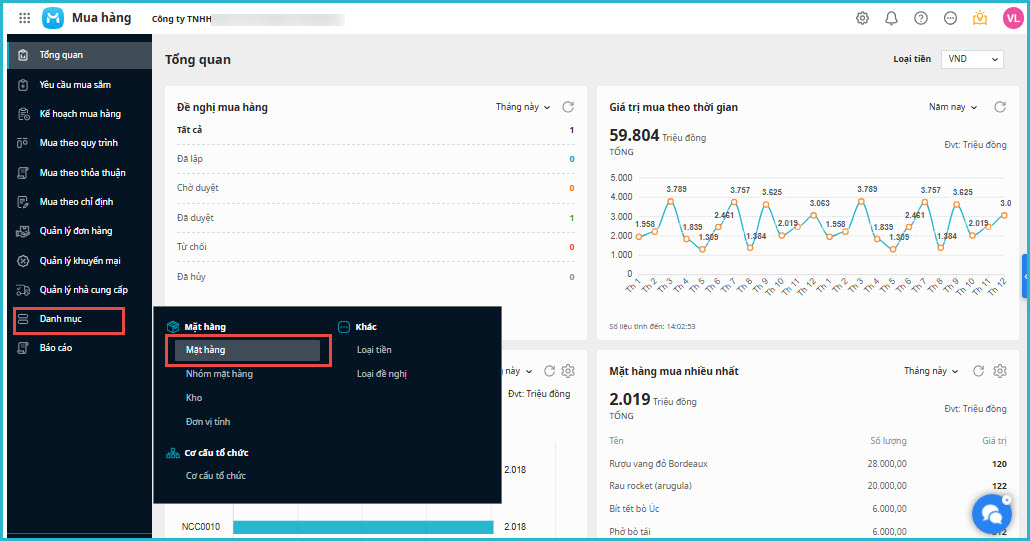This screenshot has width=1030, height=541.
Task: Refresh the Đề nghị mua hàng widget
Action: click(x=568, y=107)
